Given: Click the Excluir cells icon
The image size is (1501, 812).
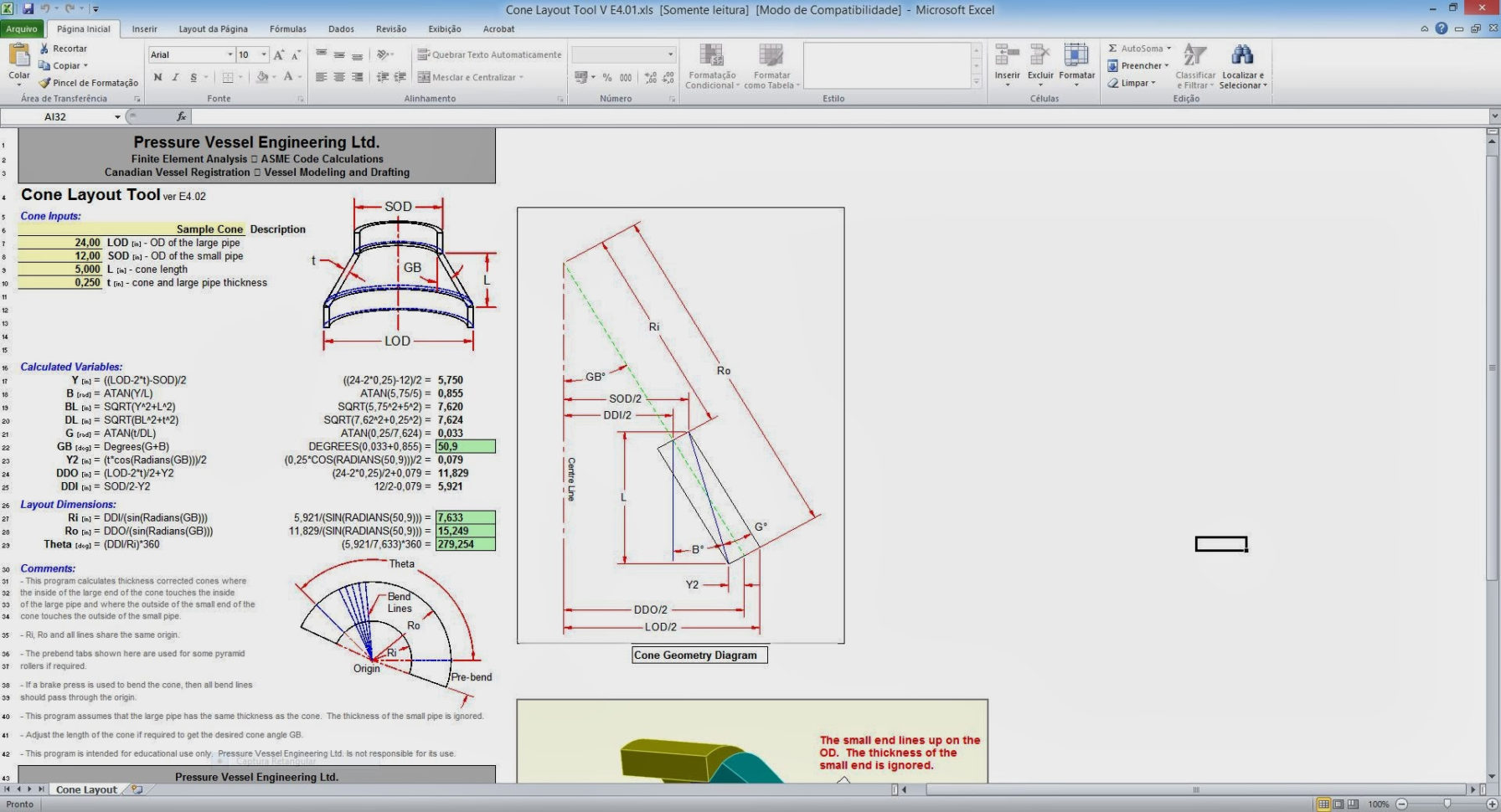Looking at the screenshot, I should click(x=1040, y=56).
